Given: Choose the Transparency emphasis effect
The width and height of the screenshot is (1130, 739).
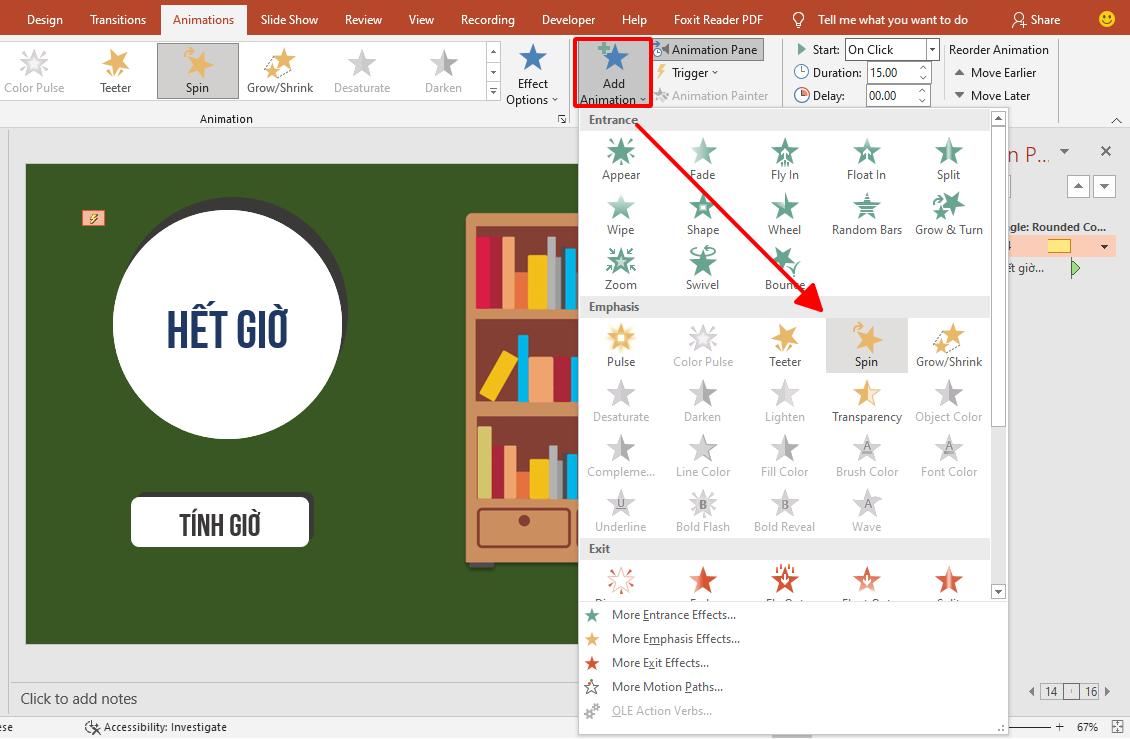Looking at the screenshot, I should coord(866,400).
